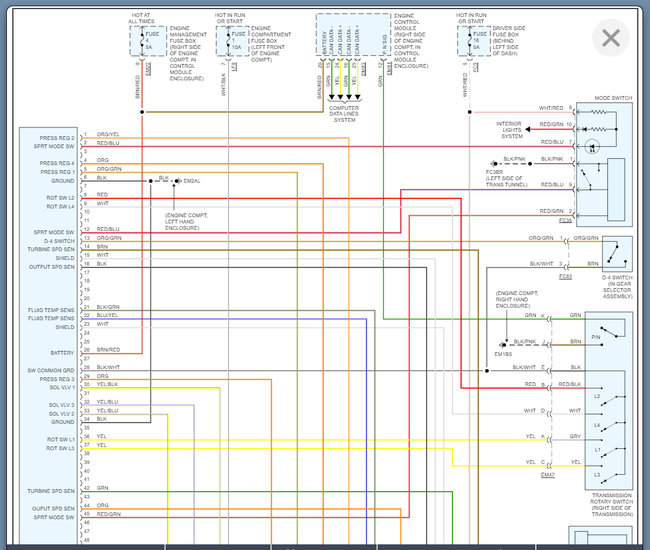Click the ENGINE COMPARTMENT FUSE BOX caption

pos(271,44)
